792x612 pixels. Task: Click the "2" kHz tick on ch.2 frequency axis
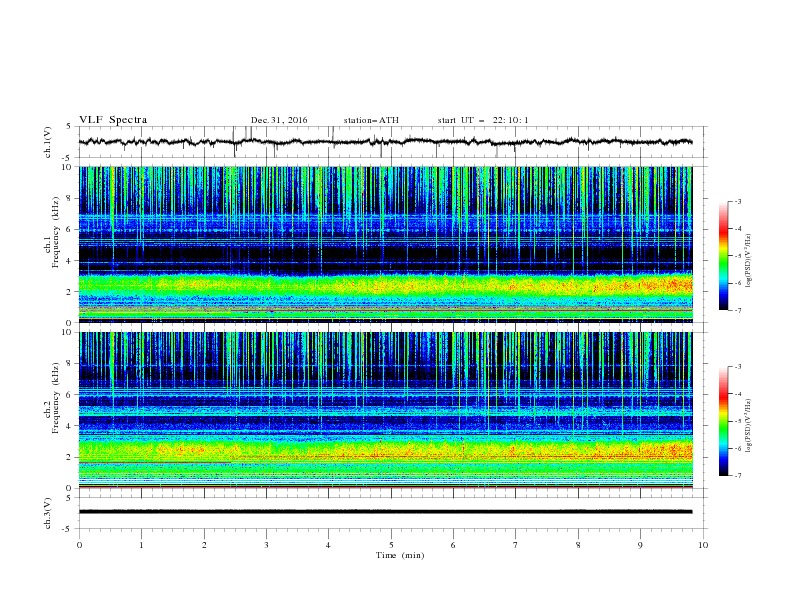click(70, 457)
